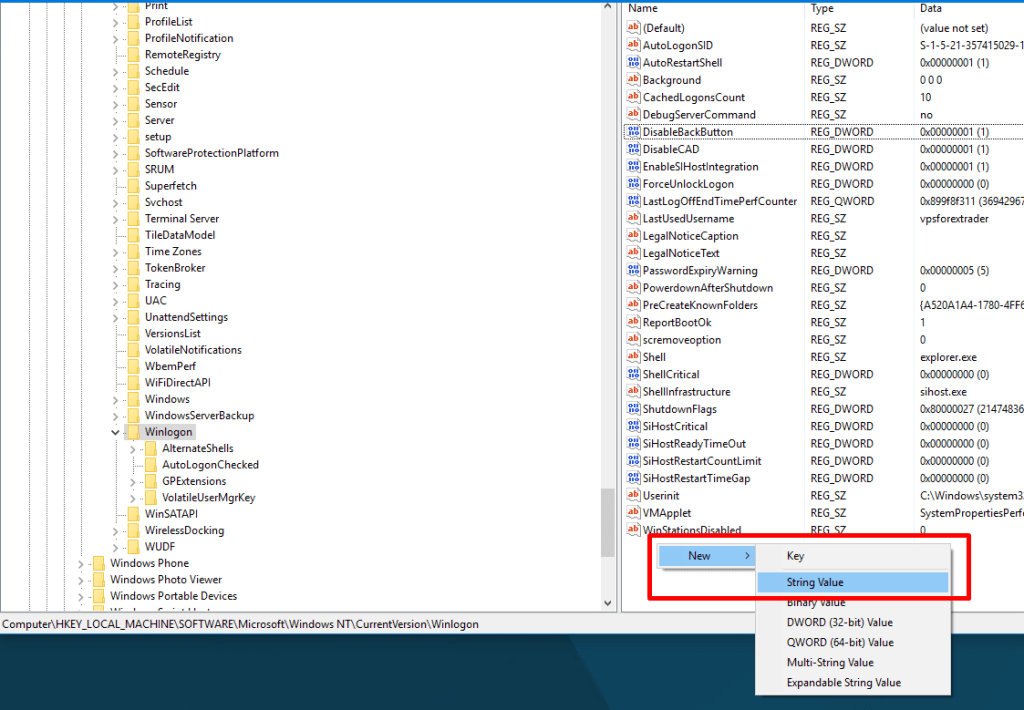Screen dimensions: 1024x710
Task: Click the AlternateShells folder icon
Action: pos(151,448)
